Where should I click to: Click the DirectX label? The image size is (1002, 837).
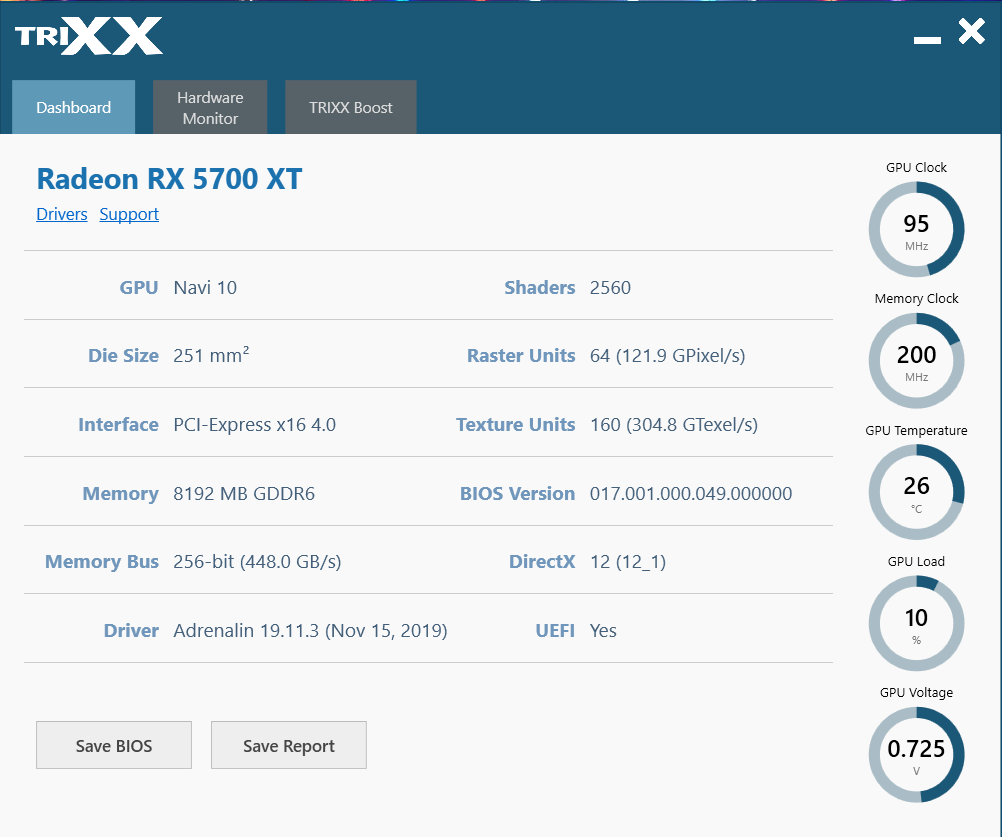click(x=542, y=562)
